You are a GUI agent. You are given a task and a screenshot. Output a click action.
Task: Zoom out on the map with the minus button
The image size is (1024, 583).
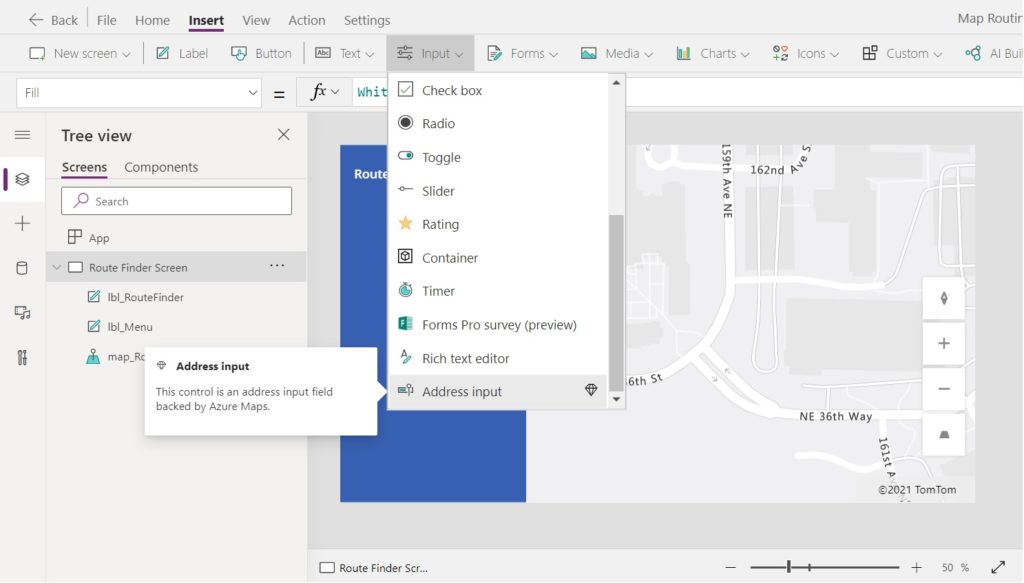pos(943,388)
